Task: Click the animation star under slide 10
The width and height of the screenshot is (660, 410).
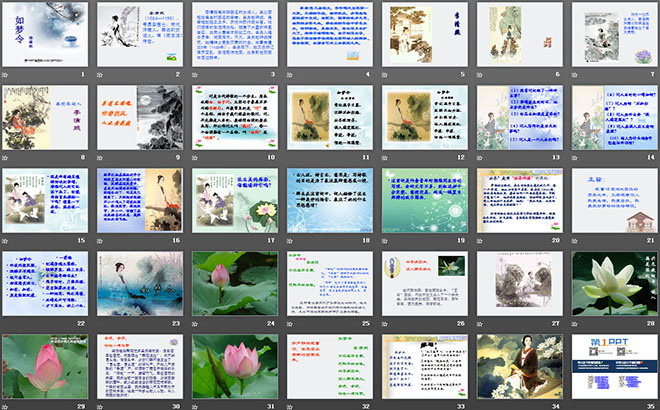Action: (x=195, y=158)
